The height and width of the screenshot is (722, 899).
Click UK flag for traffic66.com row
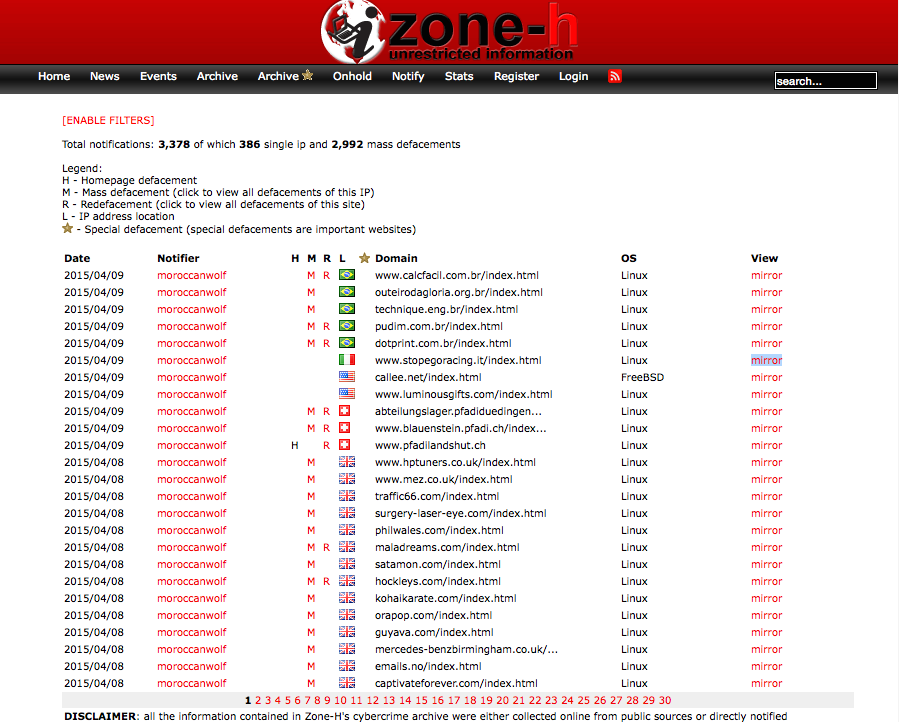pyautogui.click(x=346, y=496)
